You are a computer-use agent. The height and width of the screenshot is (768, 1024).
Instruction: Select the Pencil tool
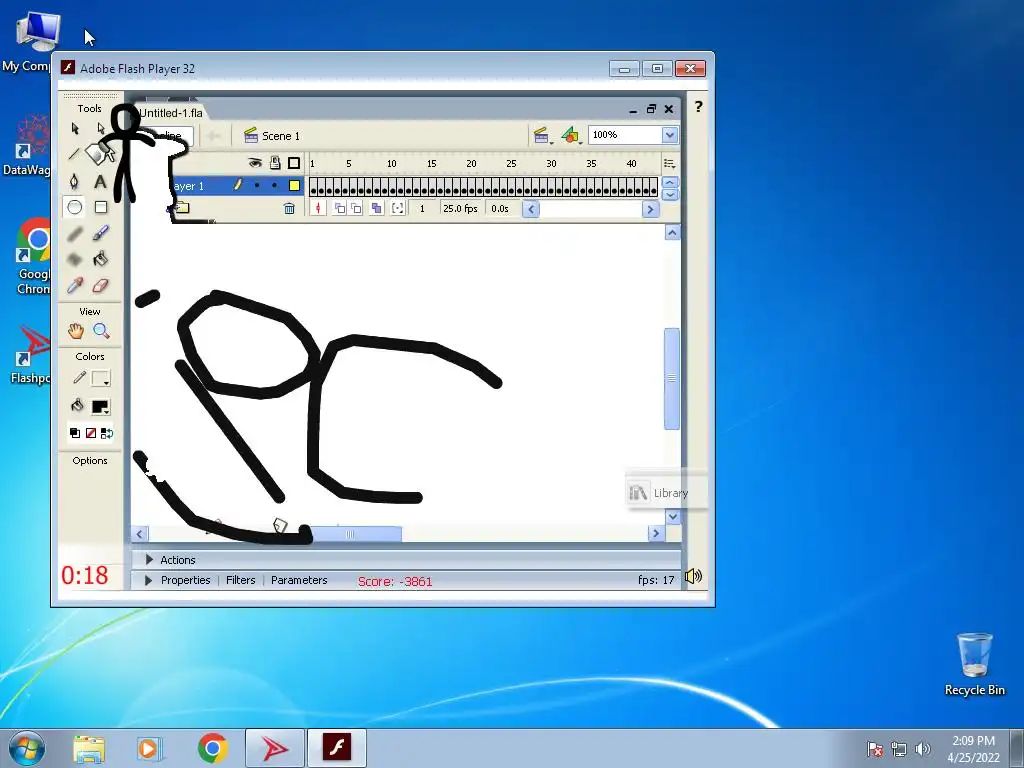pyautogui.click(x=75, y=233)
